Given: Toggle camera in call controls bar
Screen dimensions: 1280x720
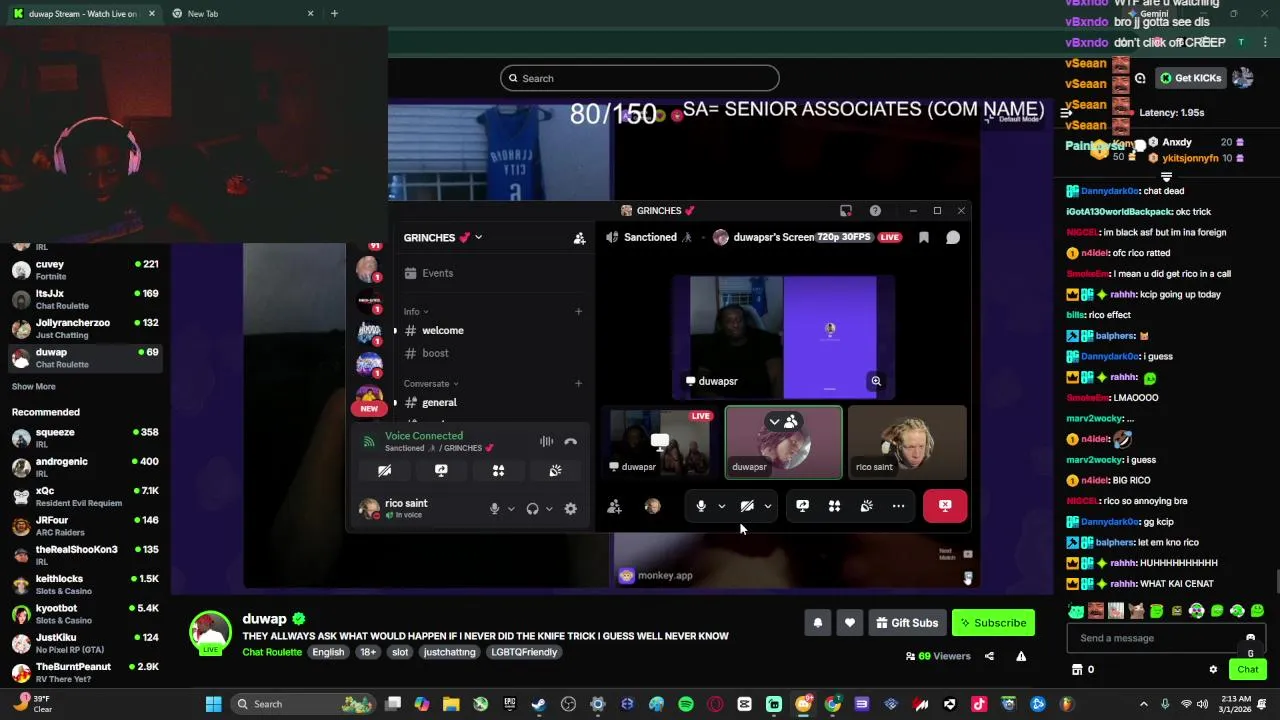Looking at the screenshot, I should click(747, 506).
